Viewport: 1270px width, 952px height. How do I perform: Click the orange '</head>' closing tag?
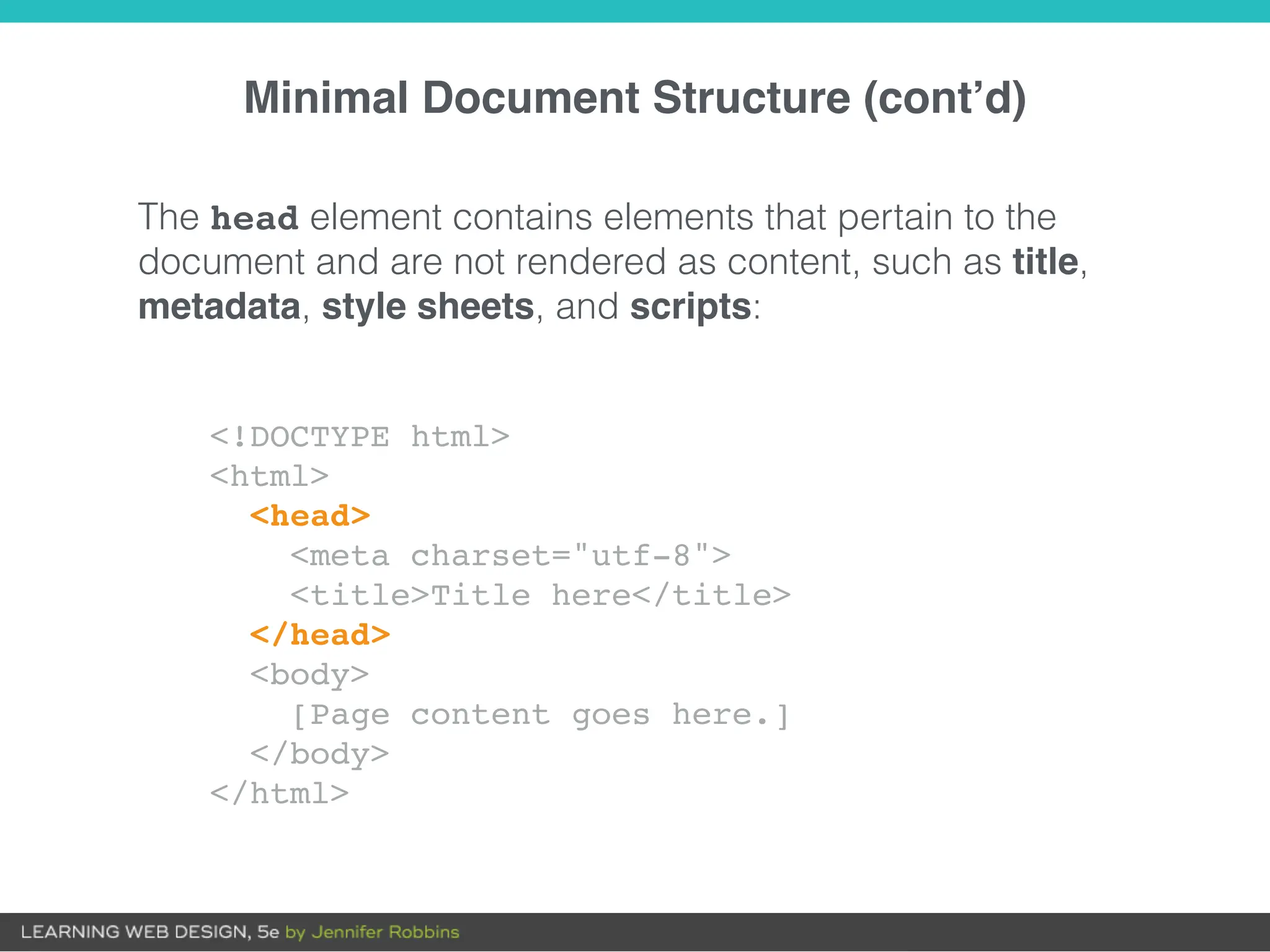(x=320, y=635)
